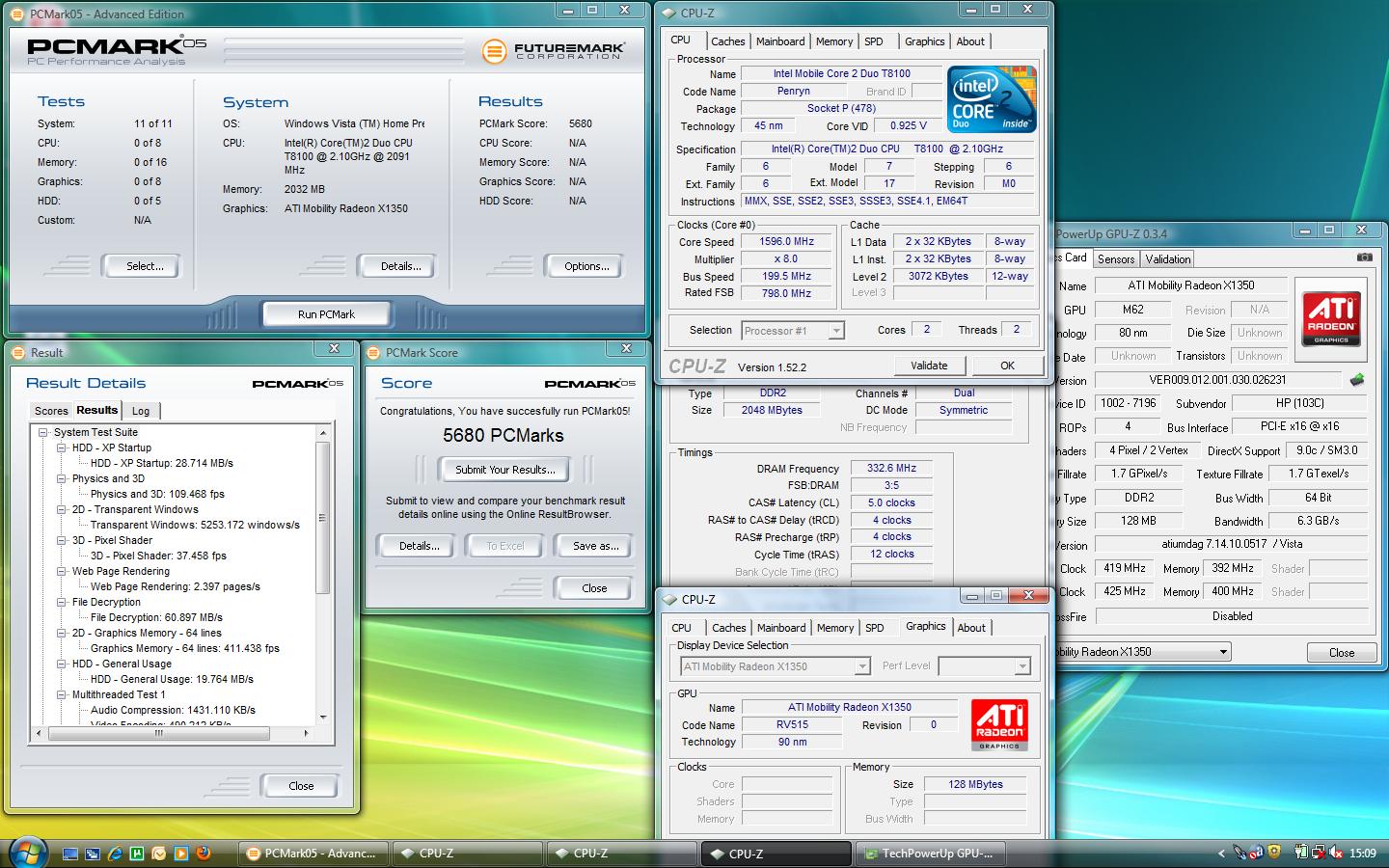Collapse Physics and 3D tree node

point(62,478)
